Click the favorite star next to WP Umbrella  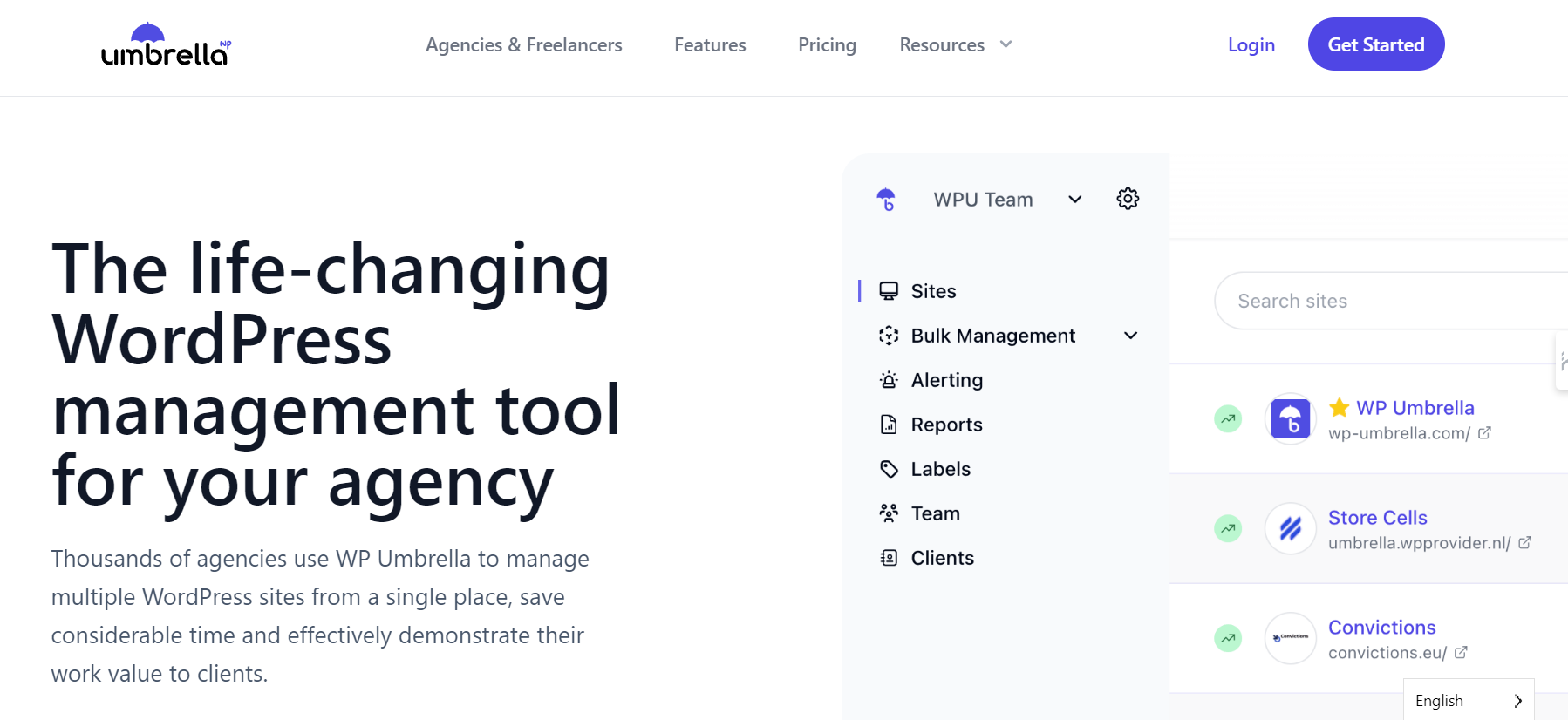1340,407
